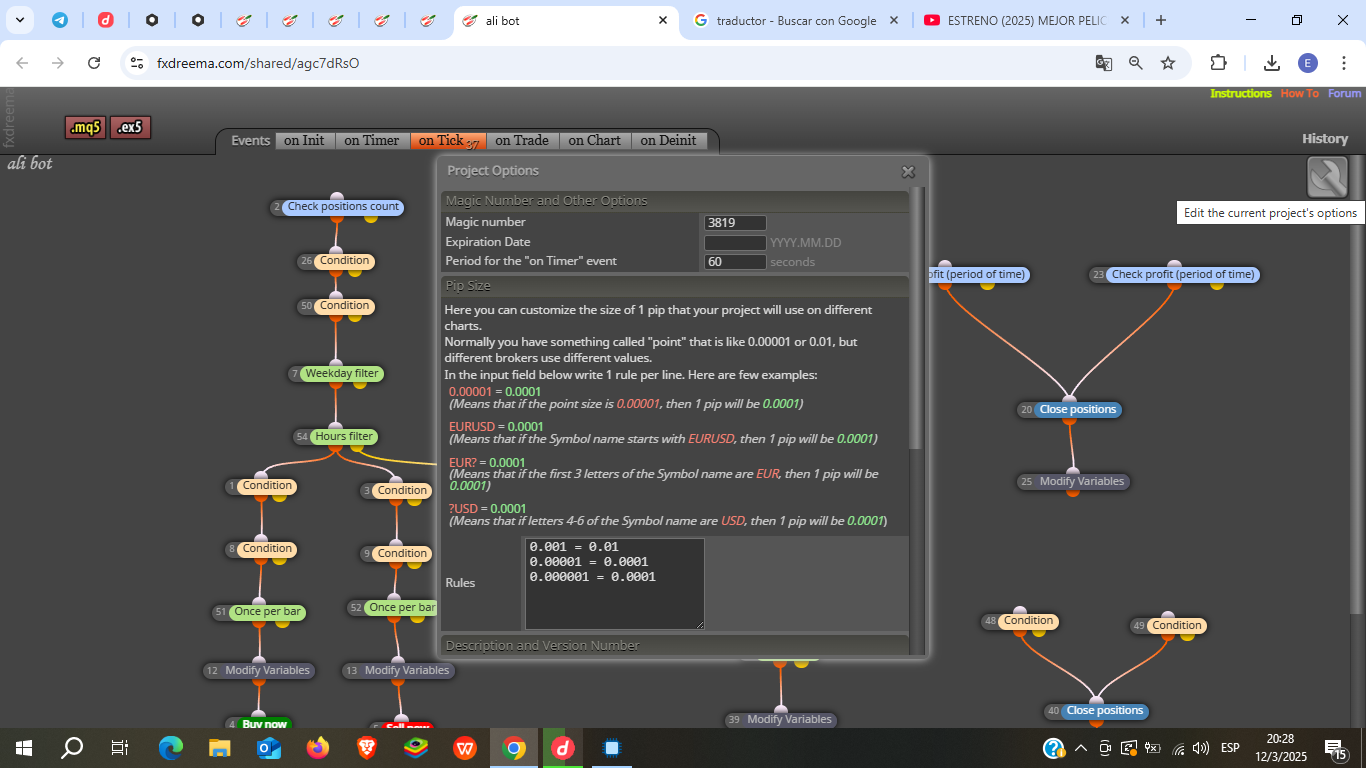
Task: Open a new browser tab
Action: pos(1160,20)
